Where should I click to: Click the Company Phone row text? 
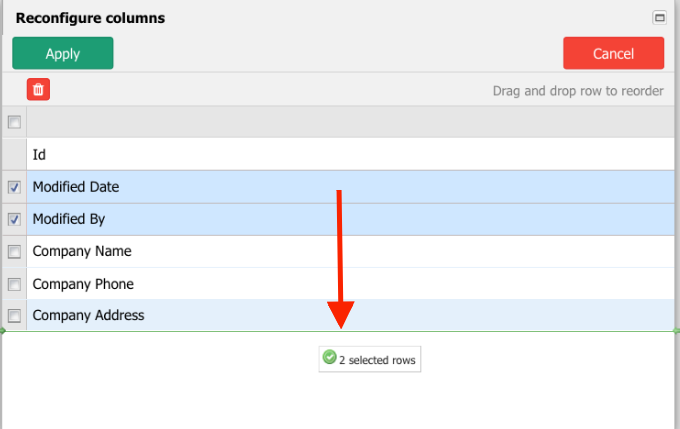coord(83,284)
